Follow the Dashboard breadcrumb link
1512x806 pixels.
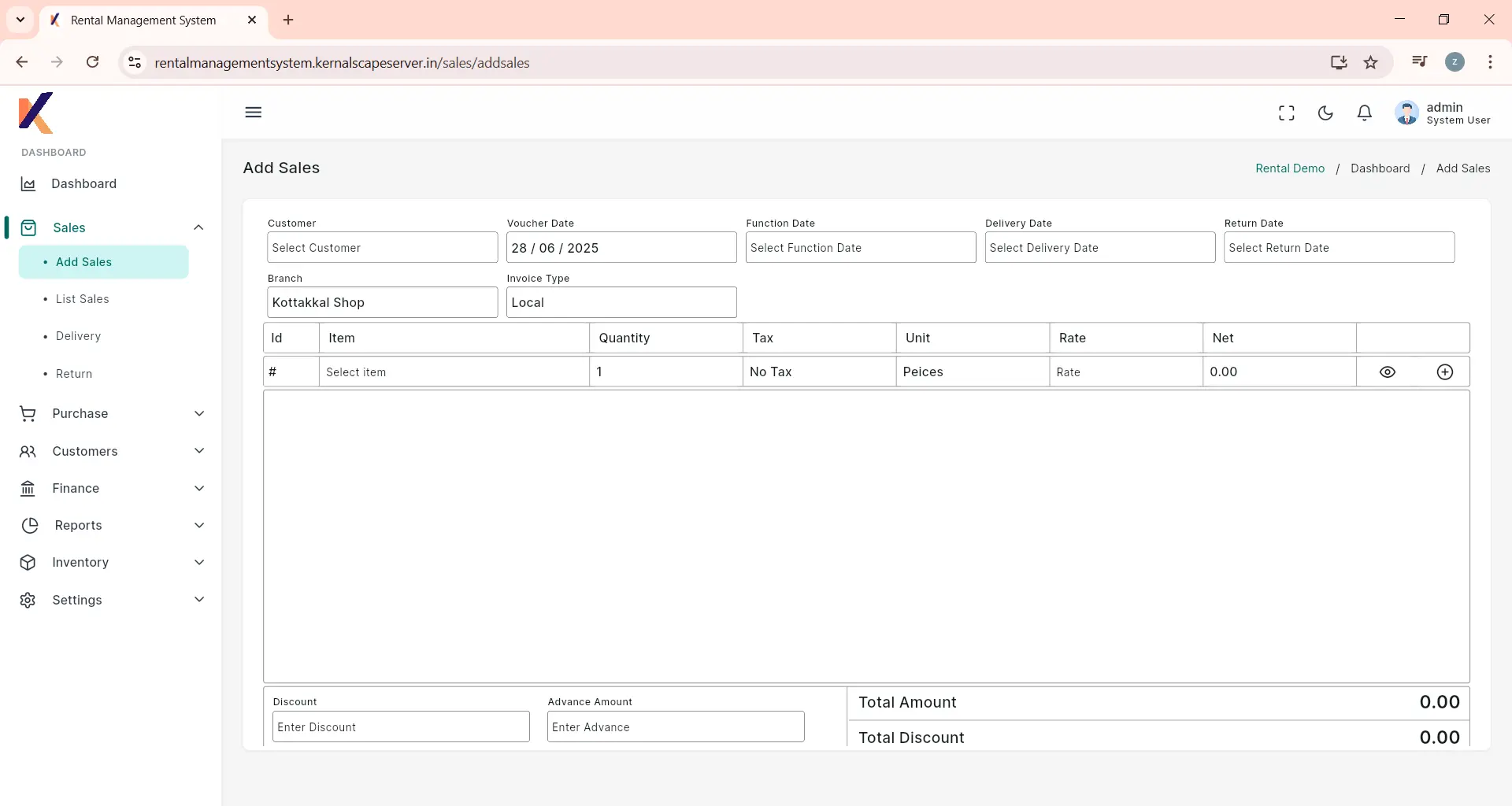coord(1380,168)
